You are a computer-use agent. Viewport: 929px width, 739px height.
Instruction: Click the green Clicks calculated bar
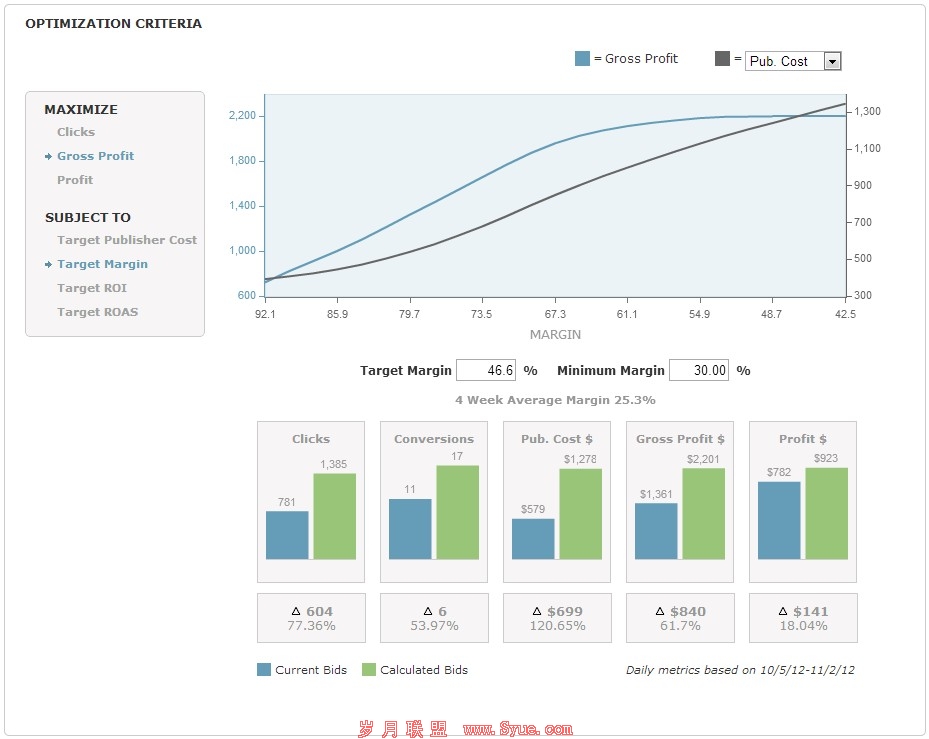[334, 516]
